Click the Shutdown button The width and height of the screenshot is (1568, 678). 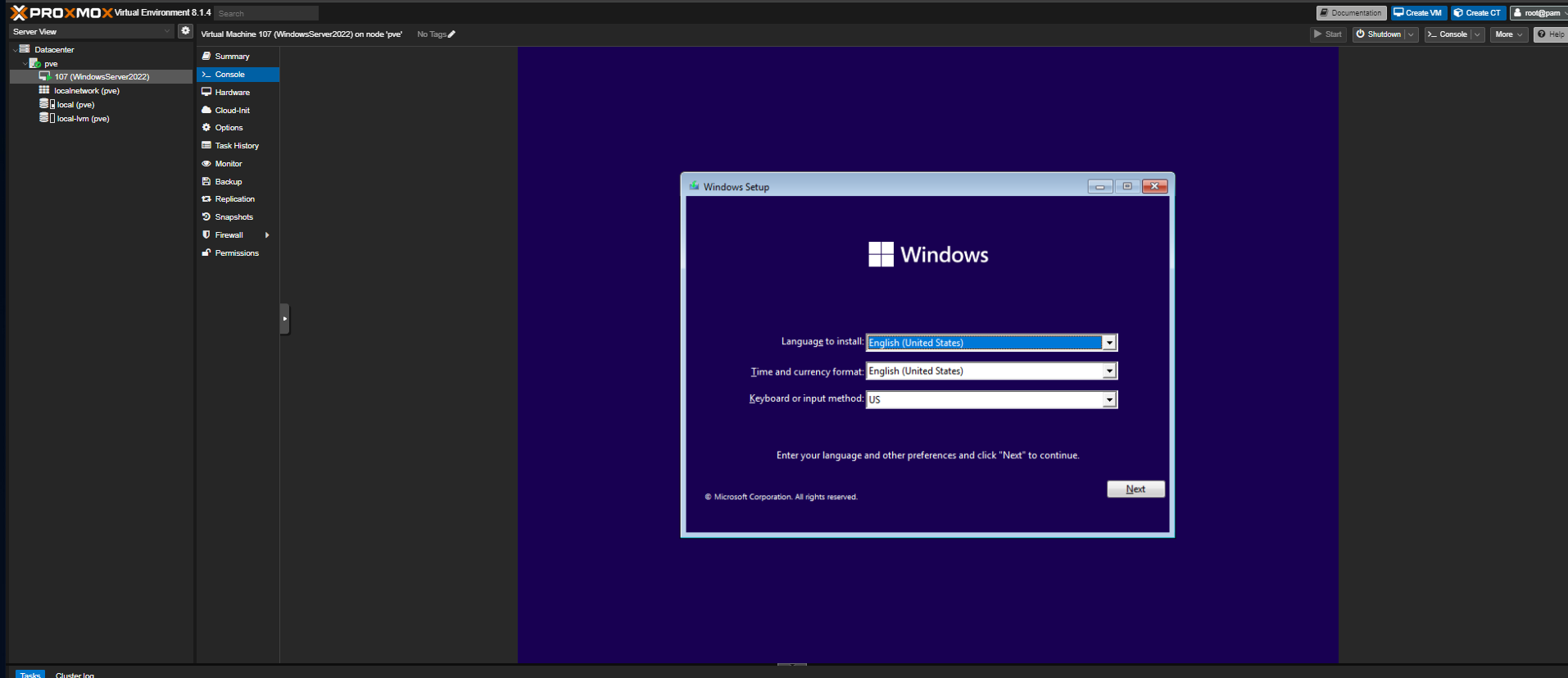coord(1379,34)
